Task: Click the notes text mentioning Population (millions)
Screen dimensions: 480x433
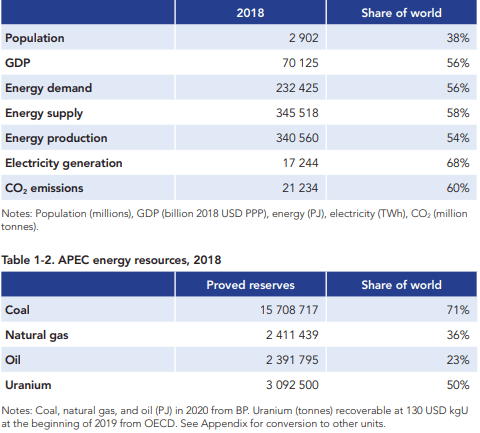Action: pos(234,220)
